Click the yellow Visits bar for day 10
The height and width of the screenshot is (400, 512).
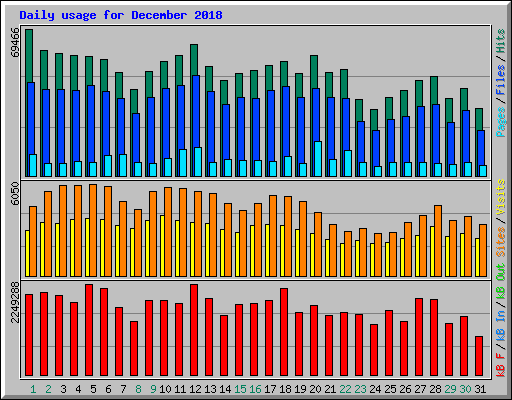[x=162, y=246]
